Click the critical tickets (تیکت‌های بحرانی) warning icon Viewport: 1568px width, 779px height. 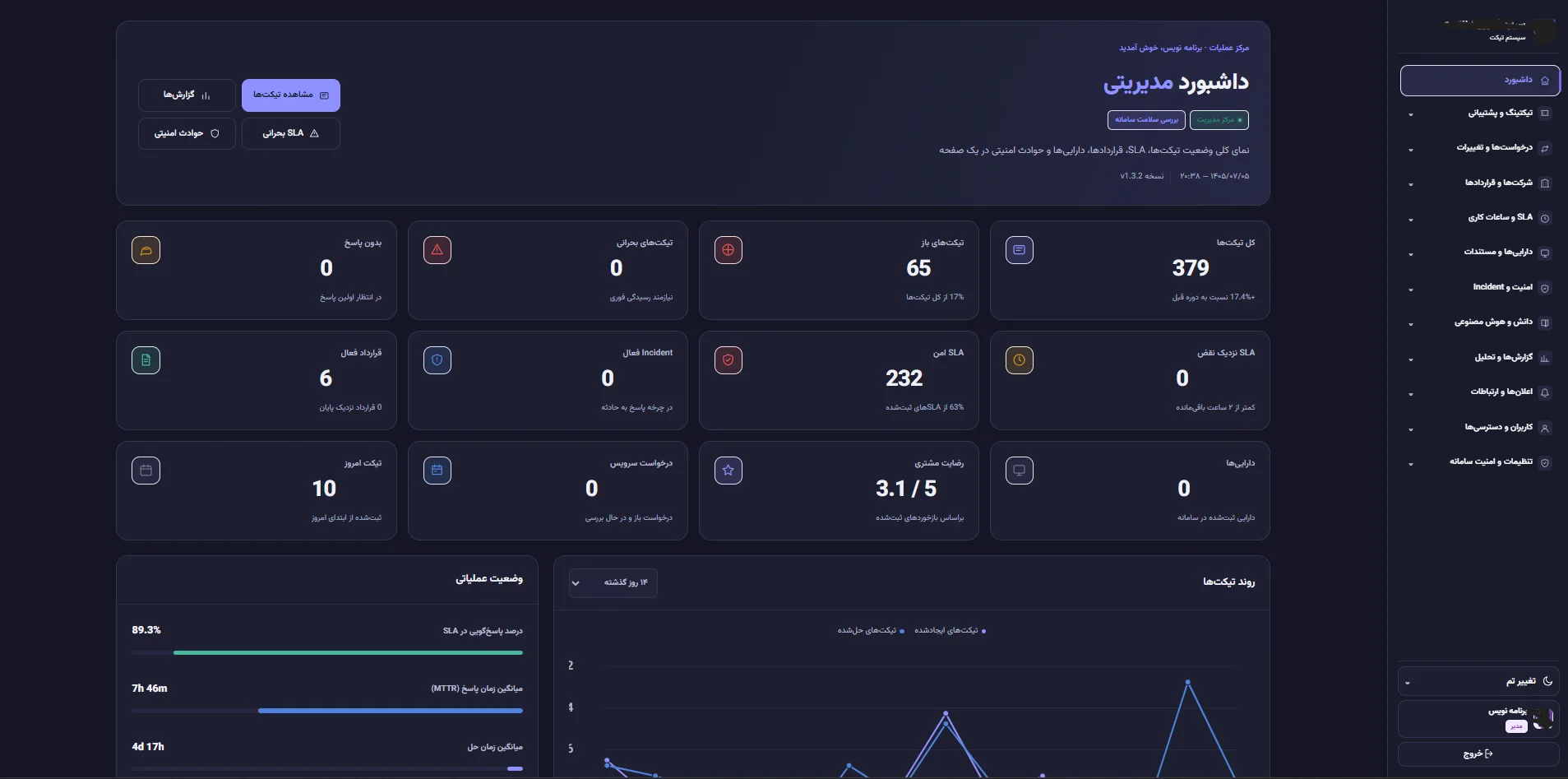coord(437,250)
